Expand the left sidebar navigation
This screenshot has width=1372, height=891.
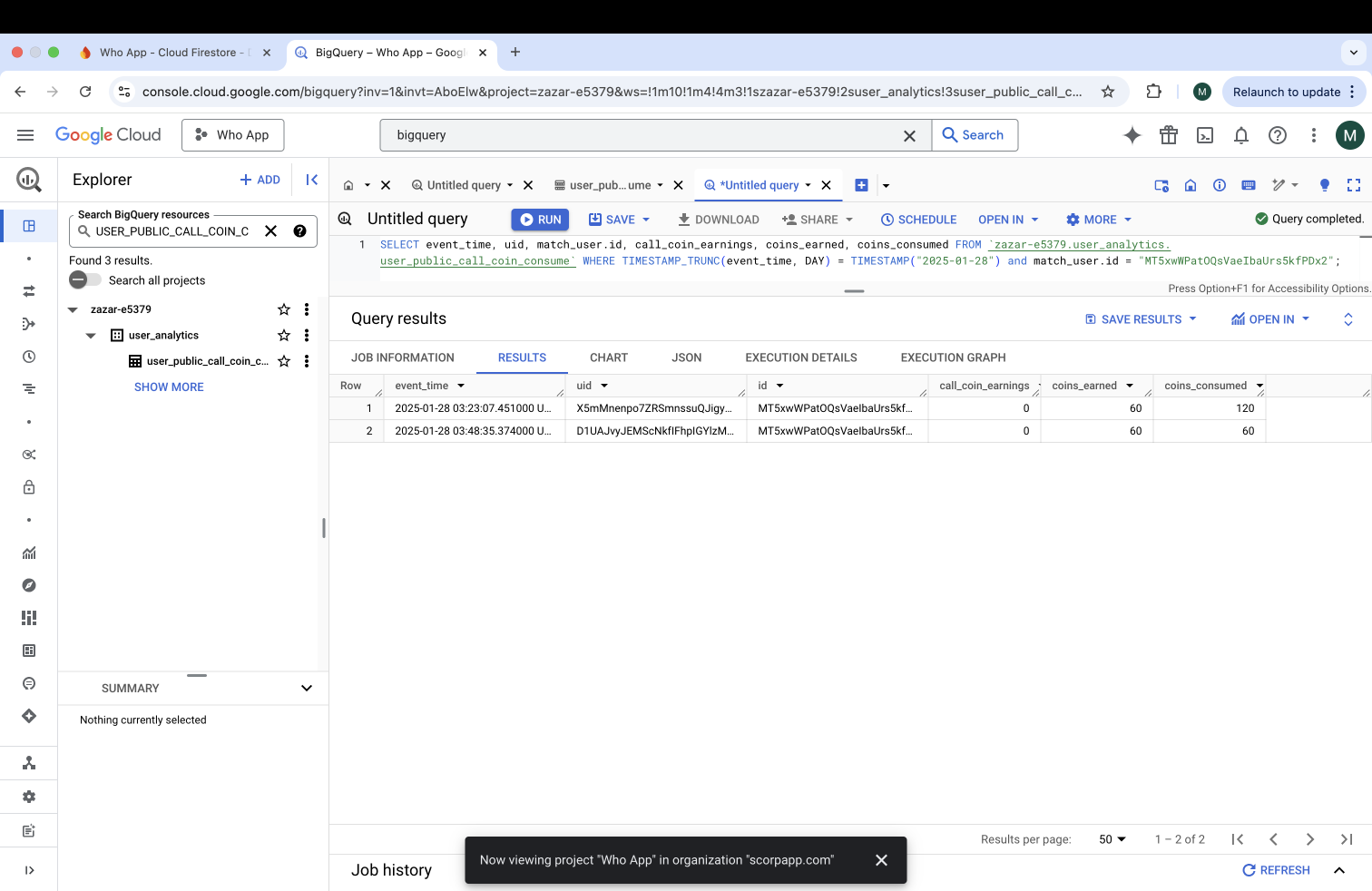[29, 870]
